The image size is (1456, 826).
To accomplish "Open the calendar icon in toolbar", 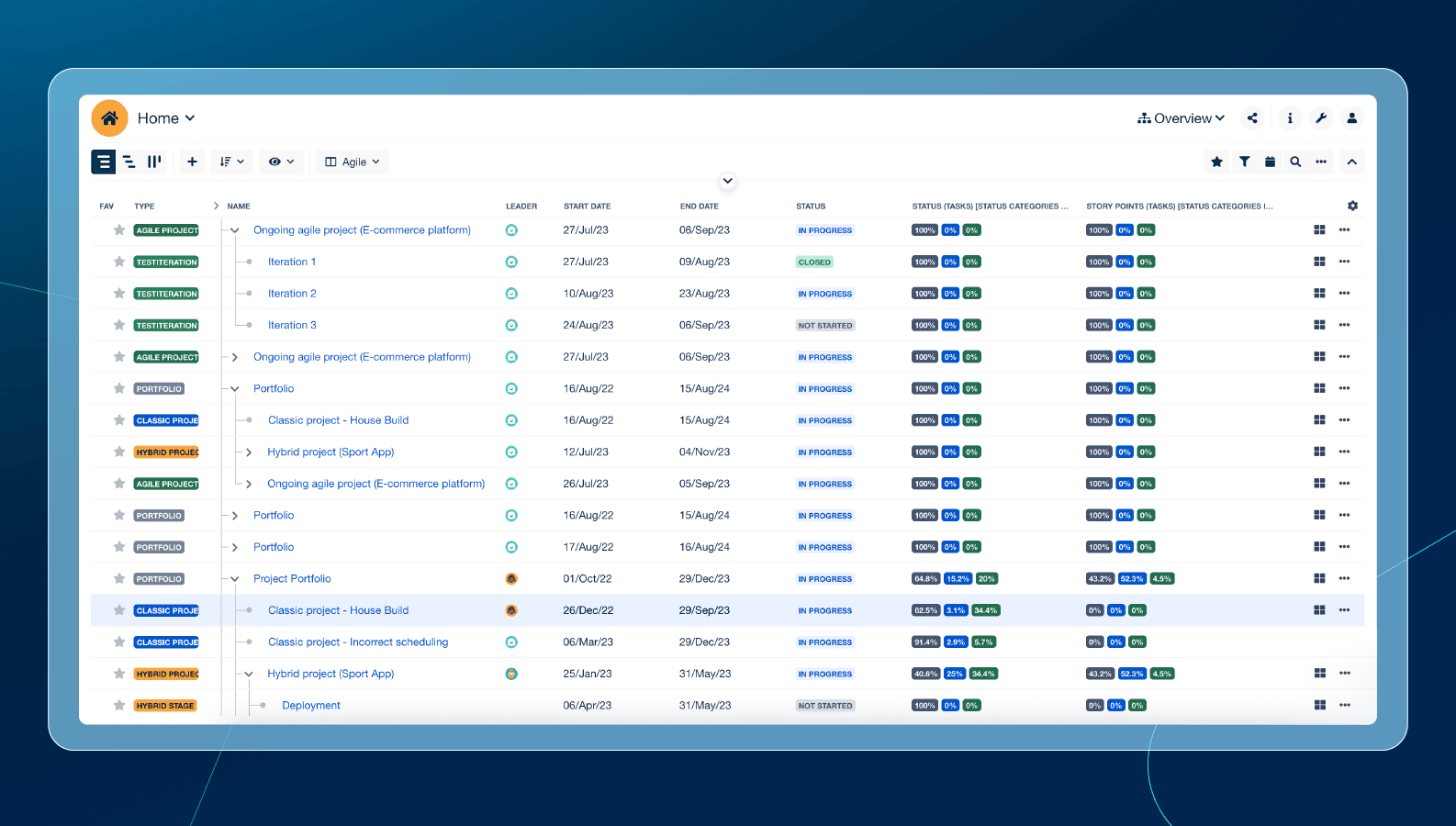I will (1270, 162).
